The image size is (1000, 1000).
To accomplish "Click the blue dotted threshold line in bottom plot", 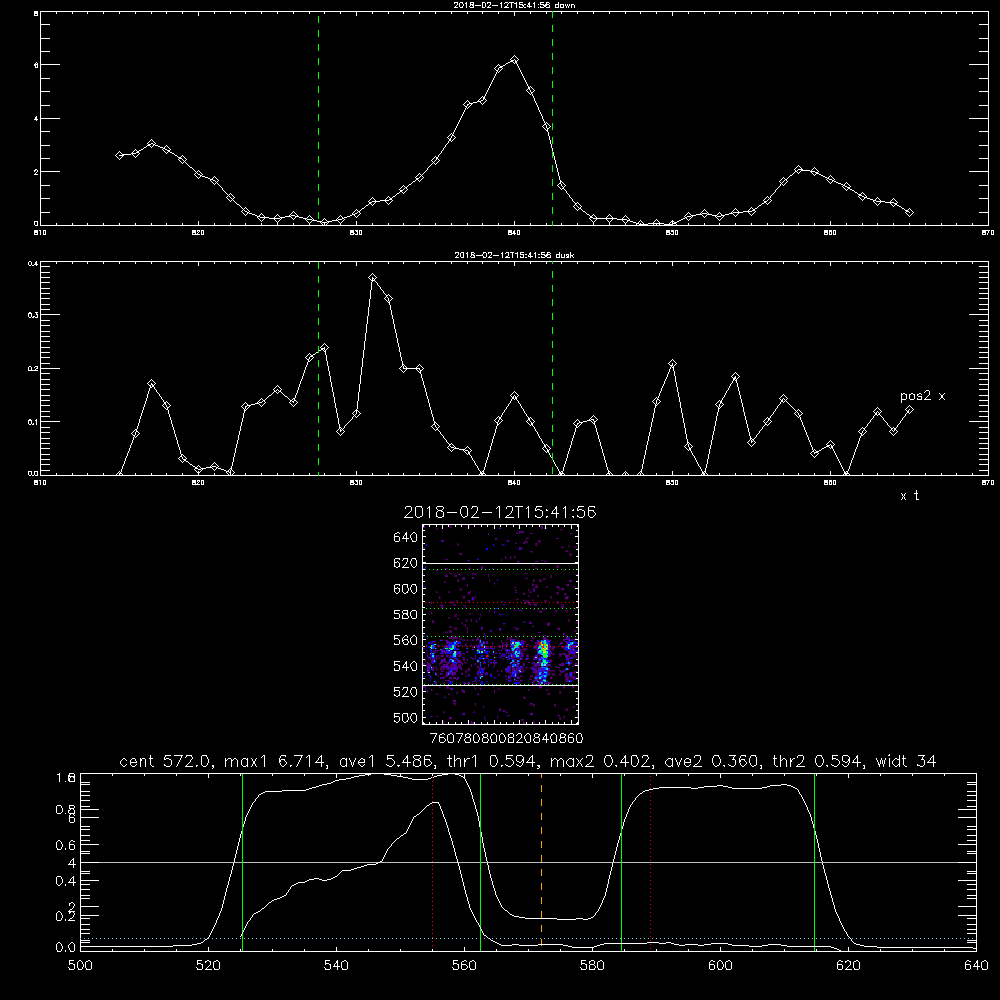I will click(528, 938).
